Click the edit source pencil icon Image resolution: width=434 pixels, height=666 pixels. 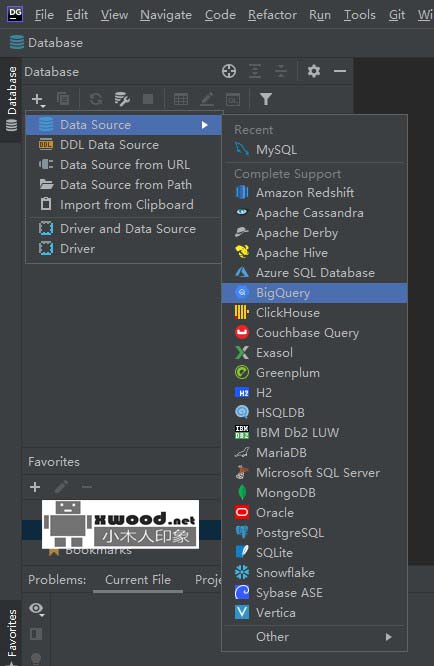(x=207, y=99)
